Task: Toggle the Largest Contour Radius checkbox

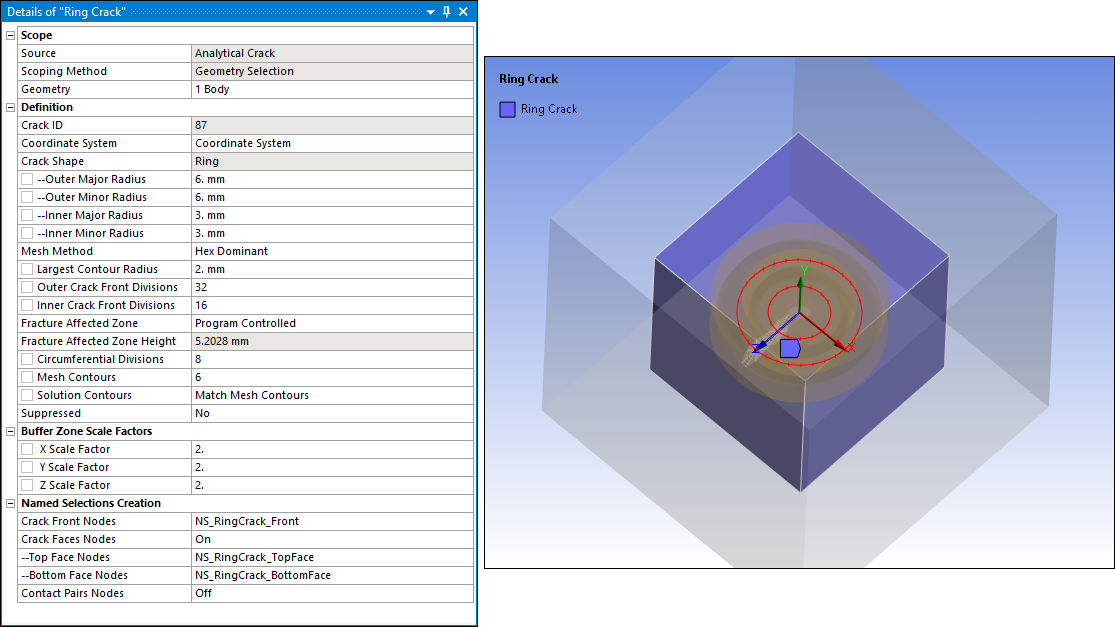Action: click(x=27, y=269)
